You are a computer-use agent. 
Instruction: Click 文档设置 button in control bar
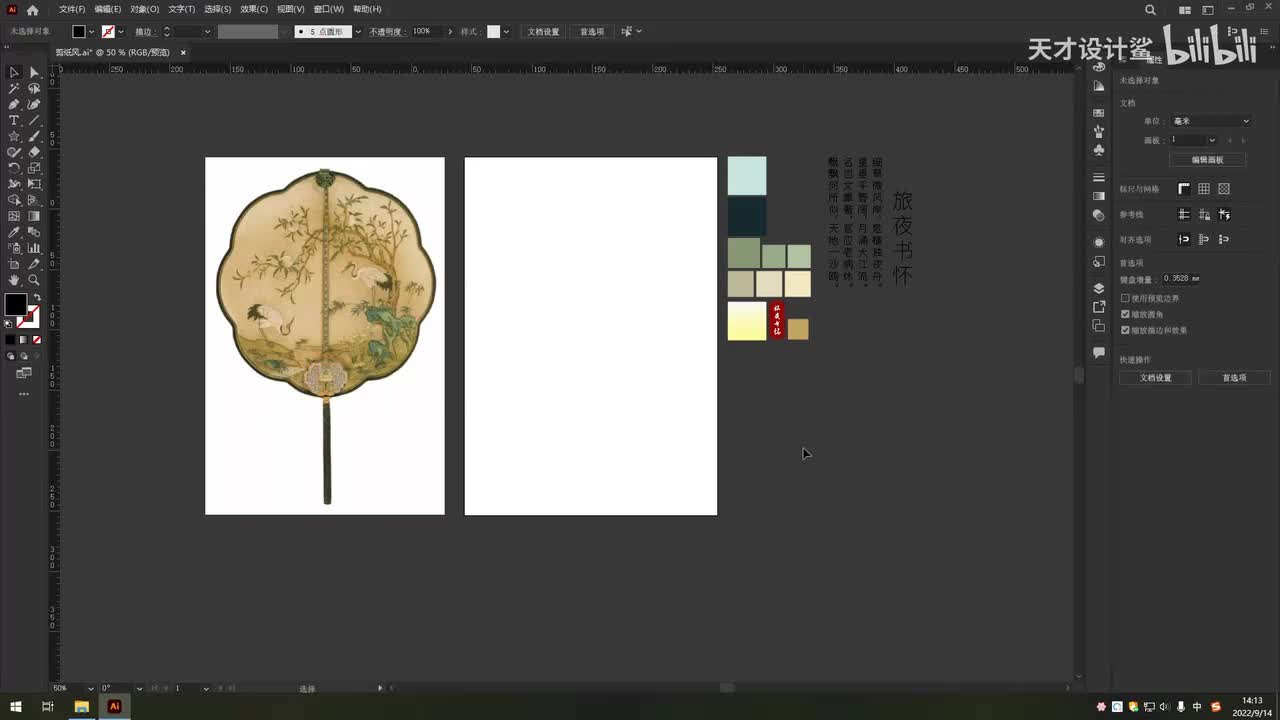coord(544,32)
